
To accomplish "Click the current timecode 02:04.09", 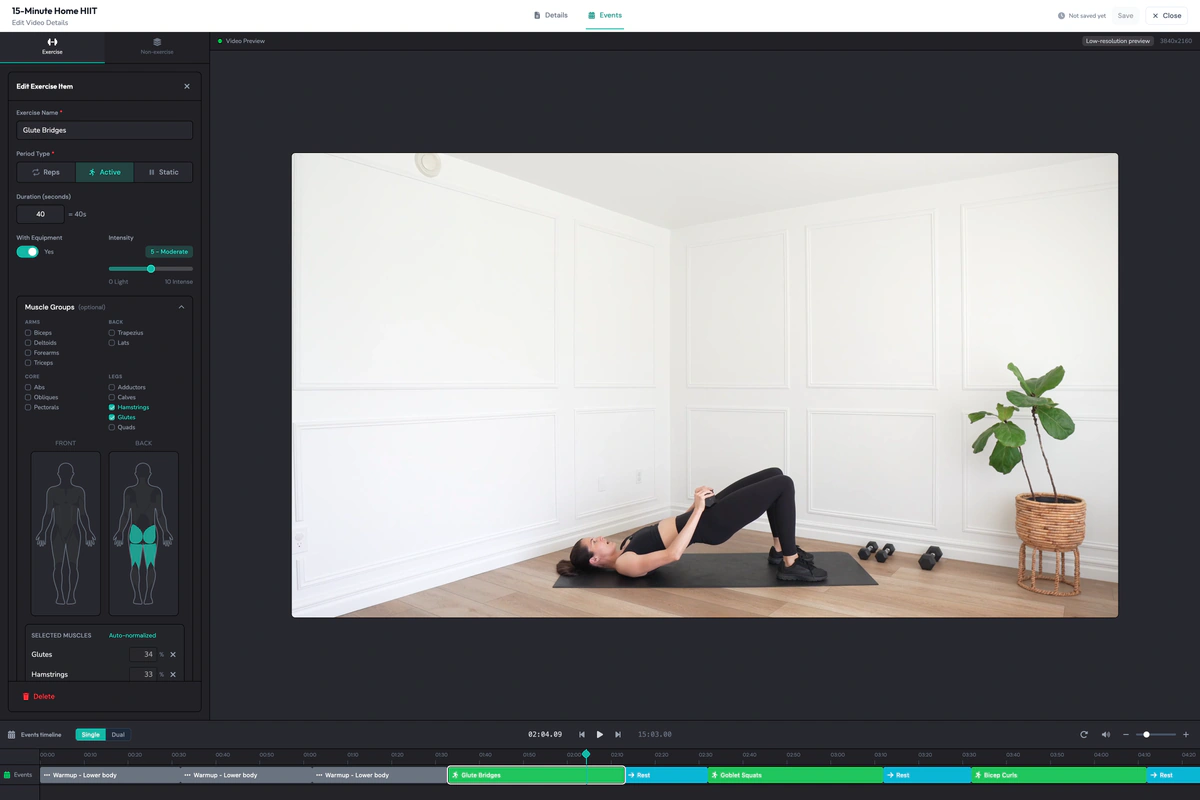I will click(545, 735).
